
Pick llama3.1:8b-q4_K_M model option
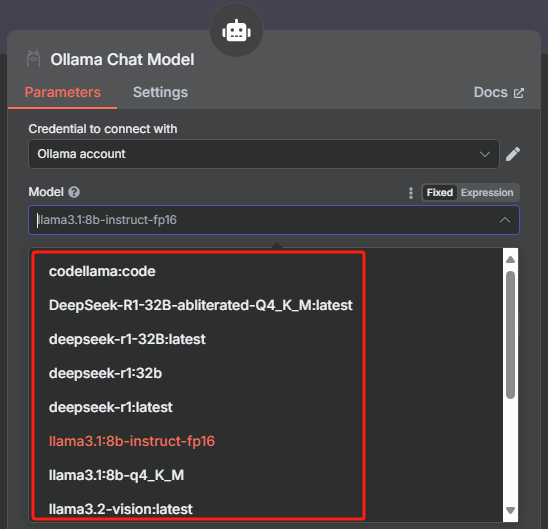[116, 475]
